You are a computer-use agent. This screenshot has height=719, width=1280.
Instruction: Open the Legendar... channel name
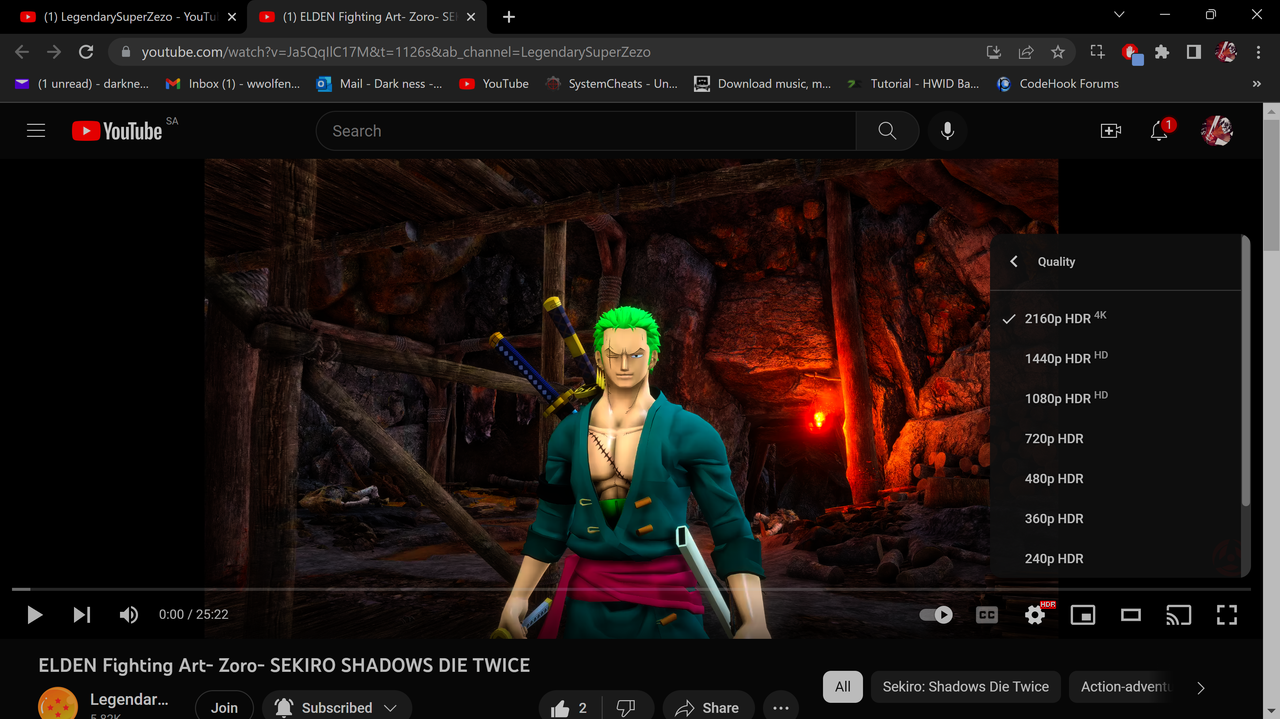coord(129,700)
